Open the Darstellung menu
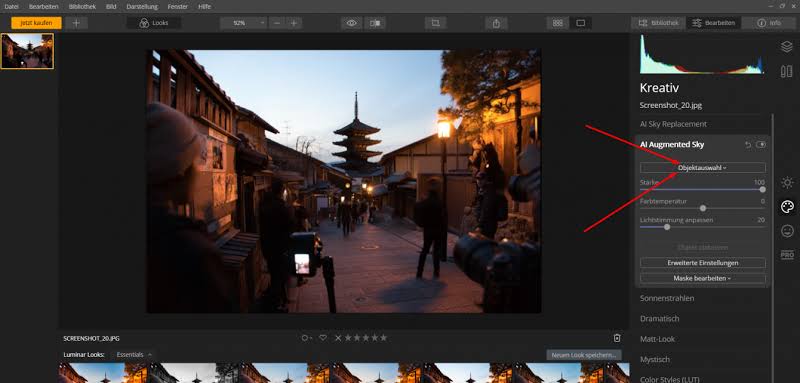 (142, 7)
